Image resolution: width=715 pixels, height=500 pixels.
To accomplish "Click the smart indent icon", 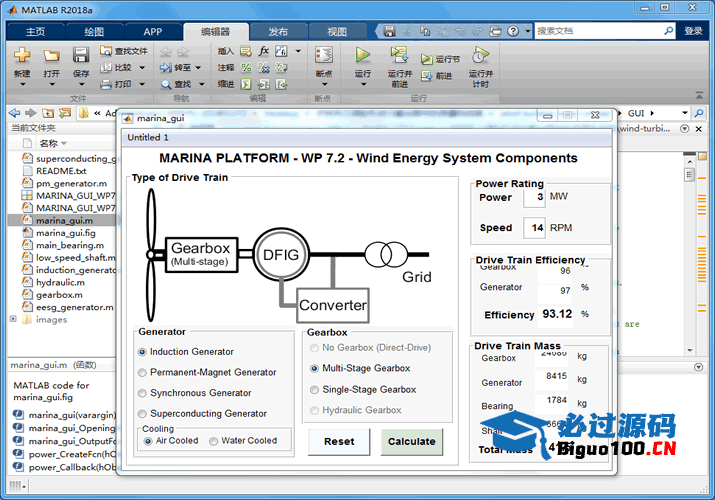I will coord(246,84).
